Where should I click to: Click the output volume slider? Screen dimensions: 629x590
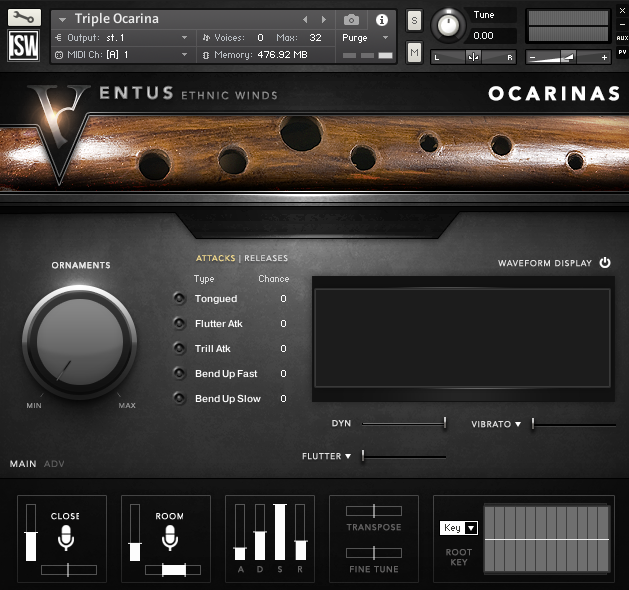[x=568, y=57]
